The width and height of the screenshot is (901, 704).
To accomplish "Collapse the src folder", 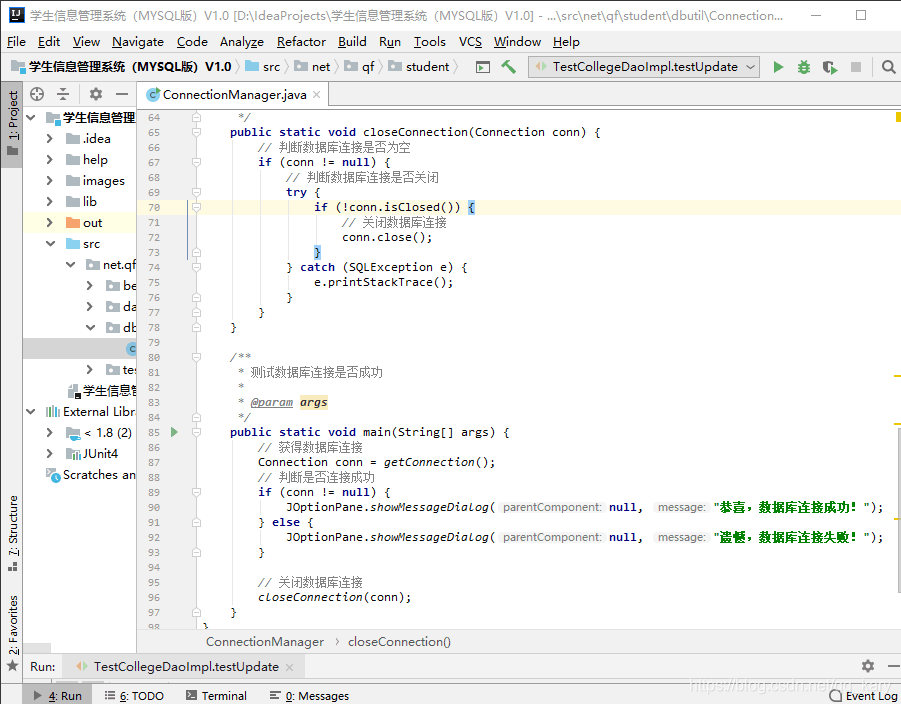I will 51,244.
